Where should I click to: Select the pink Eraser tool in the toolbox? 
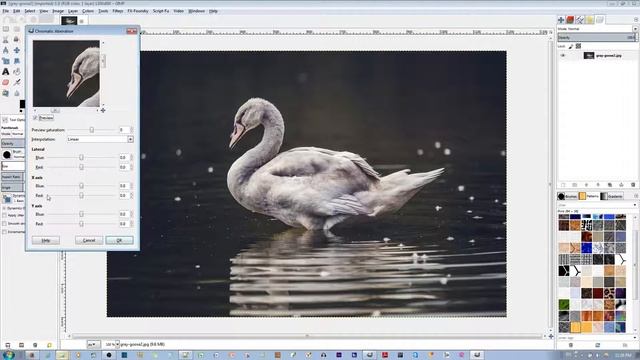6,82
